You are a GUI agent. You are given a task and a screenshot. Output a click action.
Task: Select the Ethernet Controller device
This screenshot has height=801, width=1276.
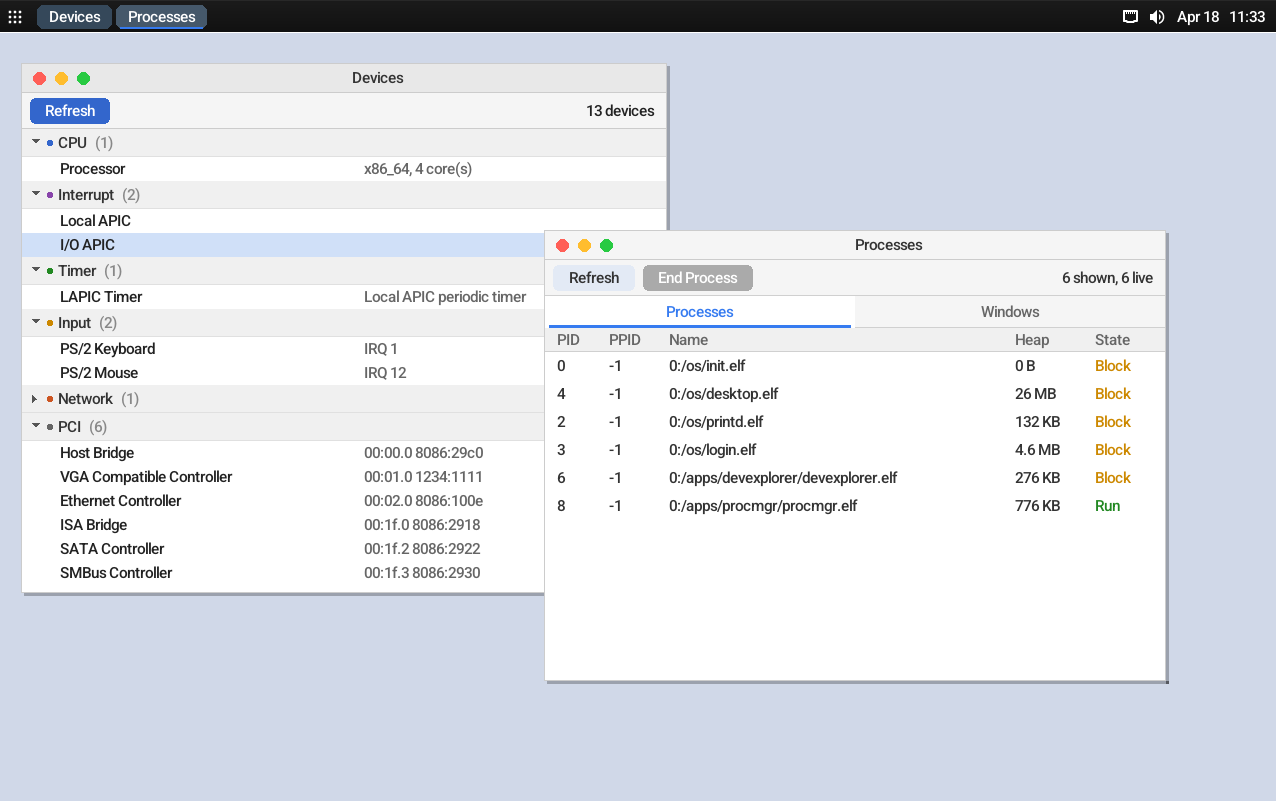click(284, 501)
